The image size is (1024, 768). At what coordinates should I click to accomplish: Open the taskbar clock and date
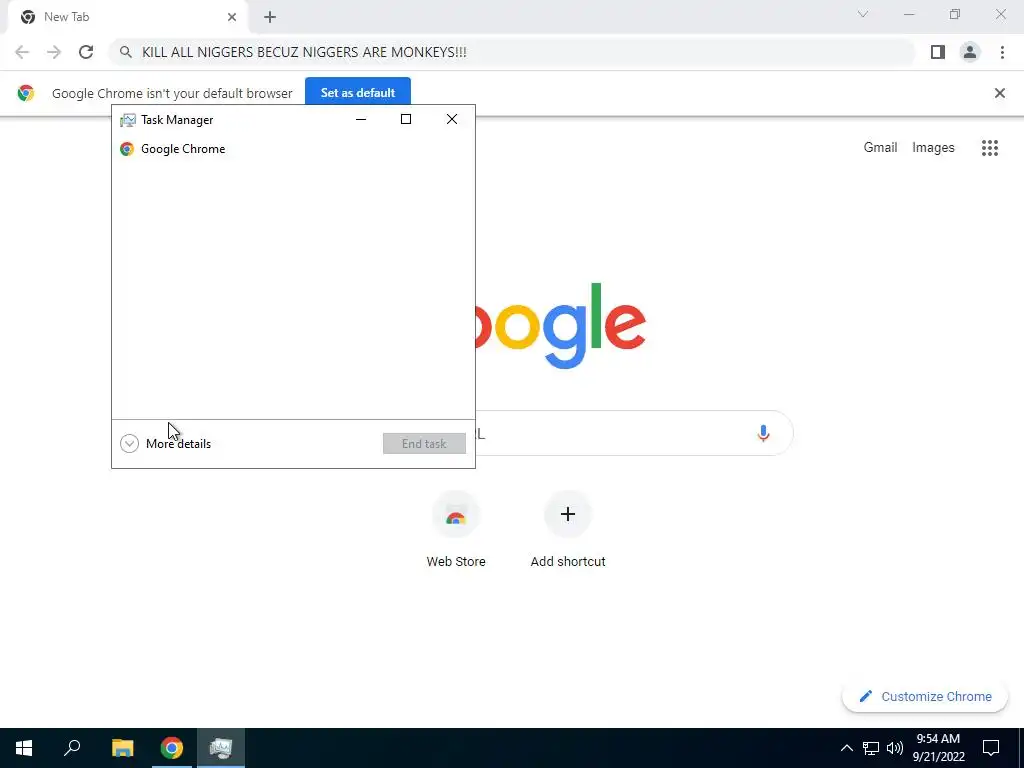tap(938, 748)
